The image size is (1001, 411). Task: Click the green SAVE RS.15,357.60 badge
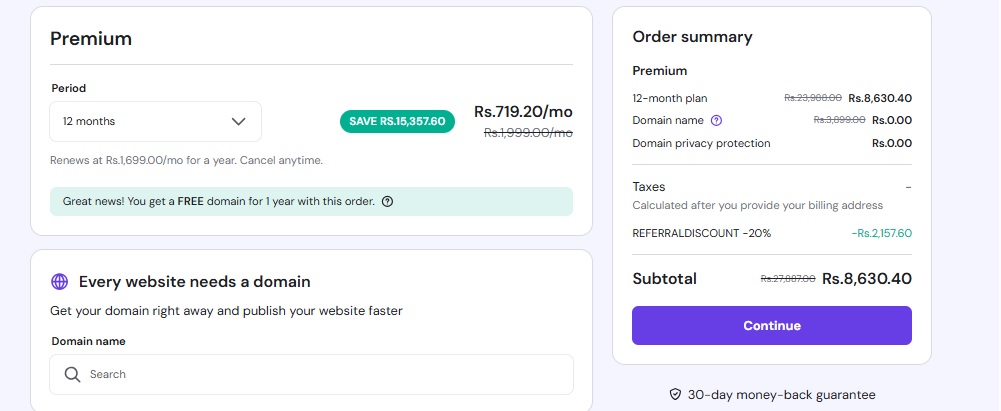pos(397,121)
